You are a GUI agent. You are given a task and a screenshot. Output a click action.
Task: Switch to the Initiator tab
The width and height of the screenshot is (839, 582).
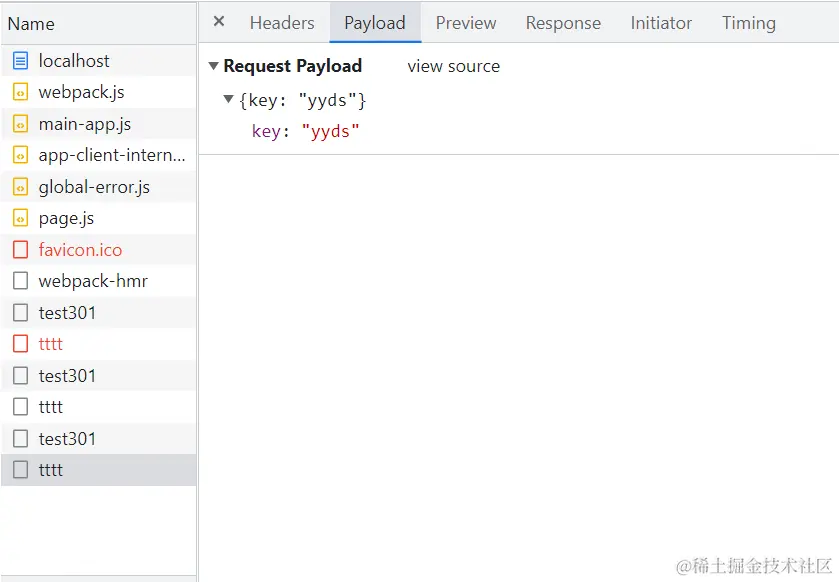point(661,23)
